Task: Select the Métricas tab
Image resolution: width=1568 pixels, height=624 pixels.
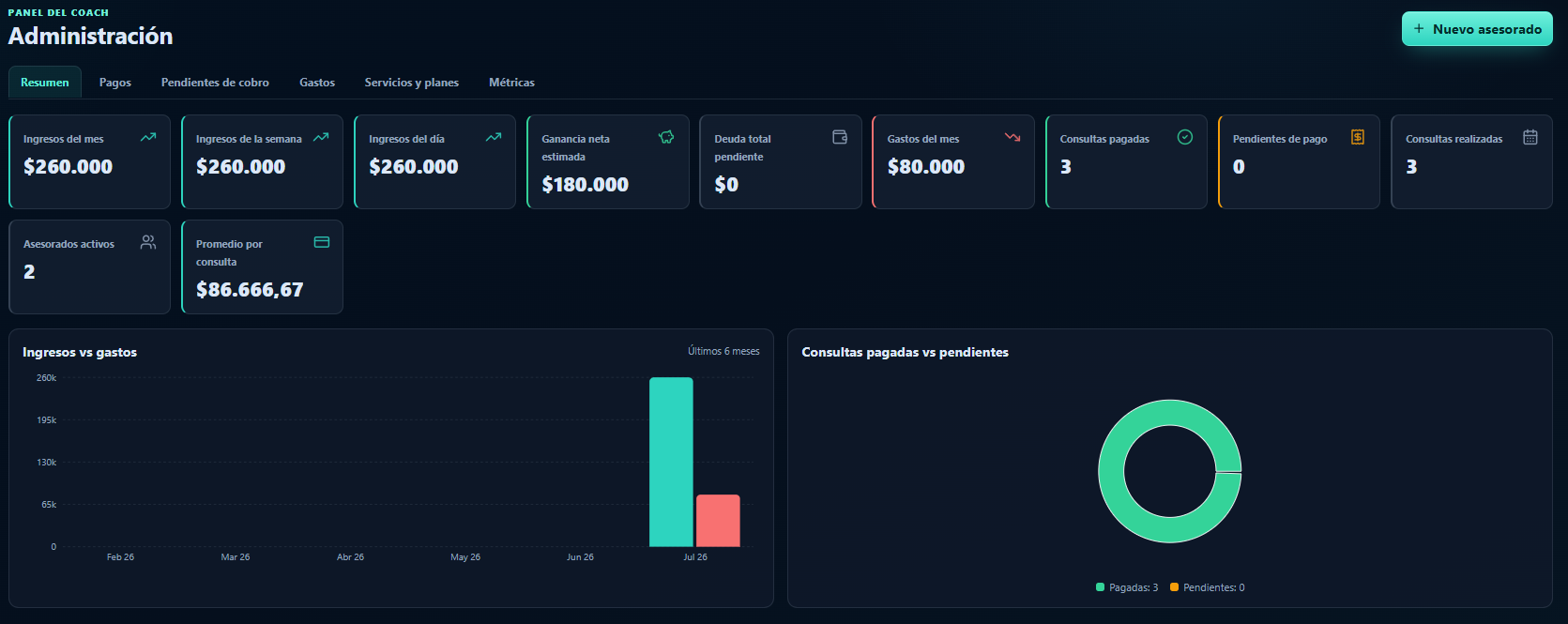Action: [x=511, y=83]
